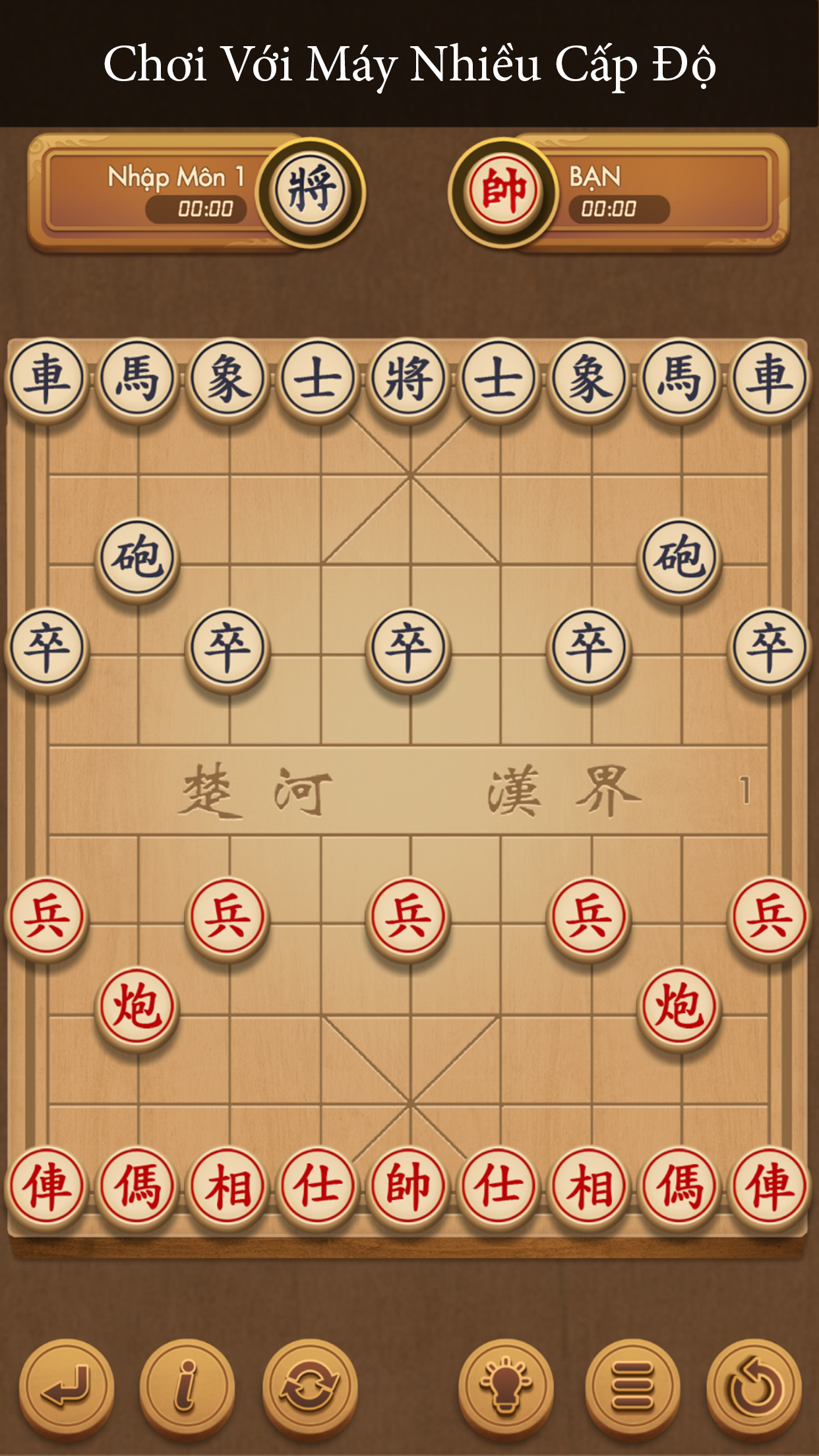
Task: Open the menu with three lines
Action: (633, 1388)
